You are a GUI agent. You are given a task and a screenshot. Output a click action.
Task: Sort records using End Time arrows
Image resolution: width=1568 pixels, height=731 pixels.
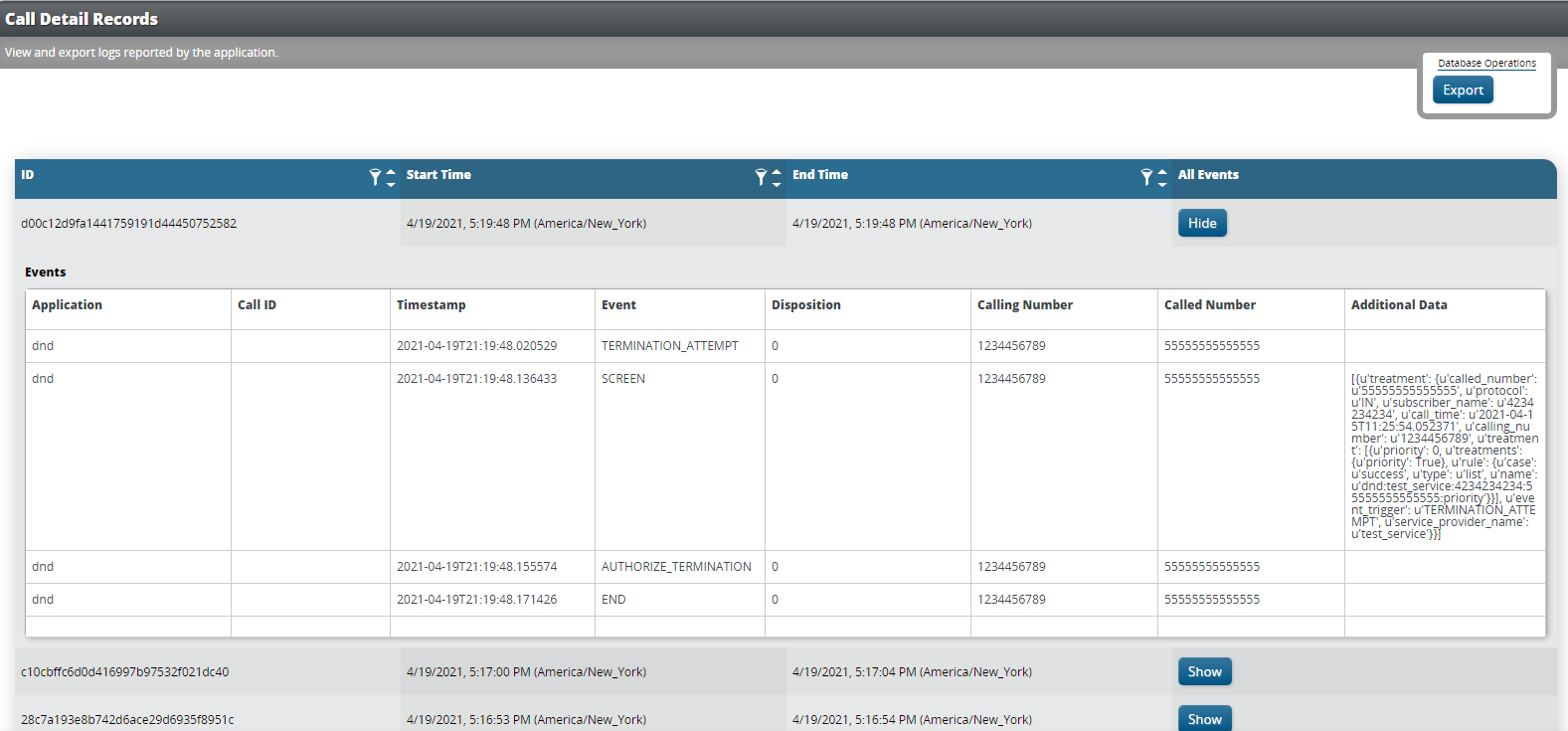click(x=1162, y=178)
